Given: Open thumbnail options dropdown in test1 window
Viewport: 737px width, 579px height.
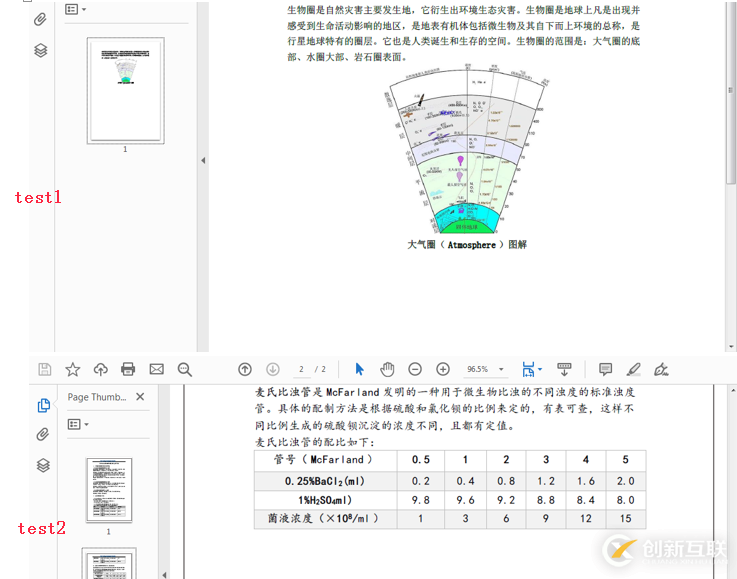Looking at the screenshot, I should (76, 9).
